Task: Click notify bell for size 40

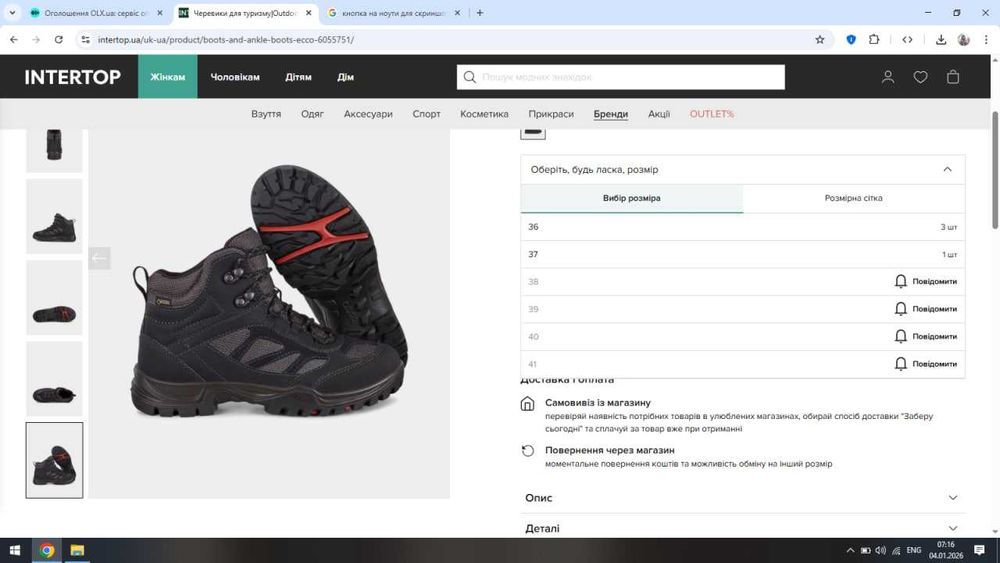Action: coord(900,336)
